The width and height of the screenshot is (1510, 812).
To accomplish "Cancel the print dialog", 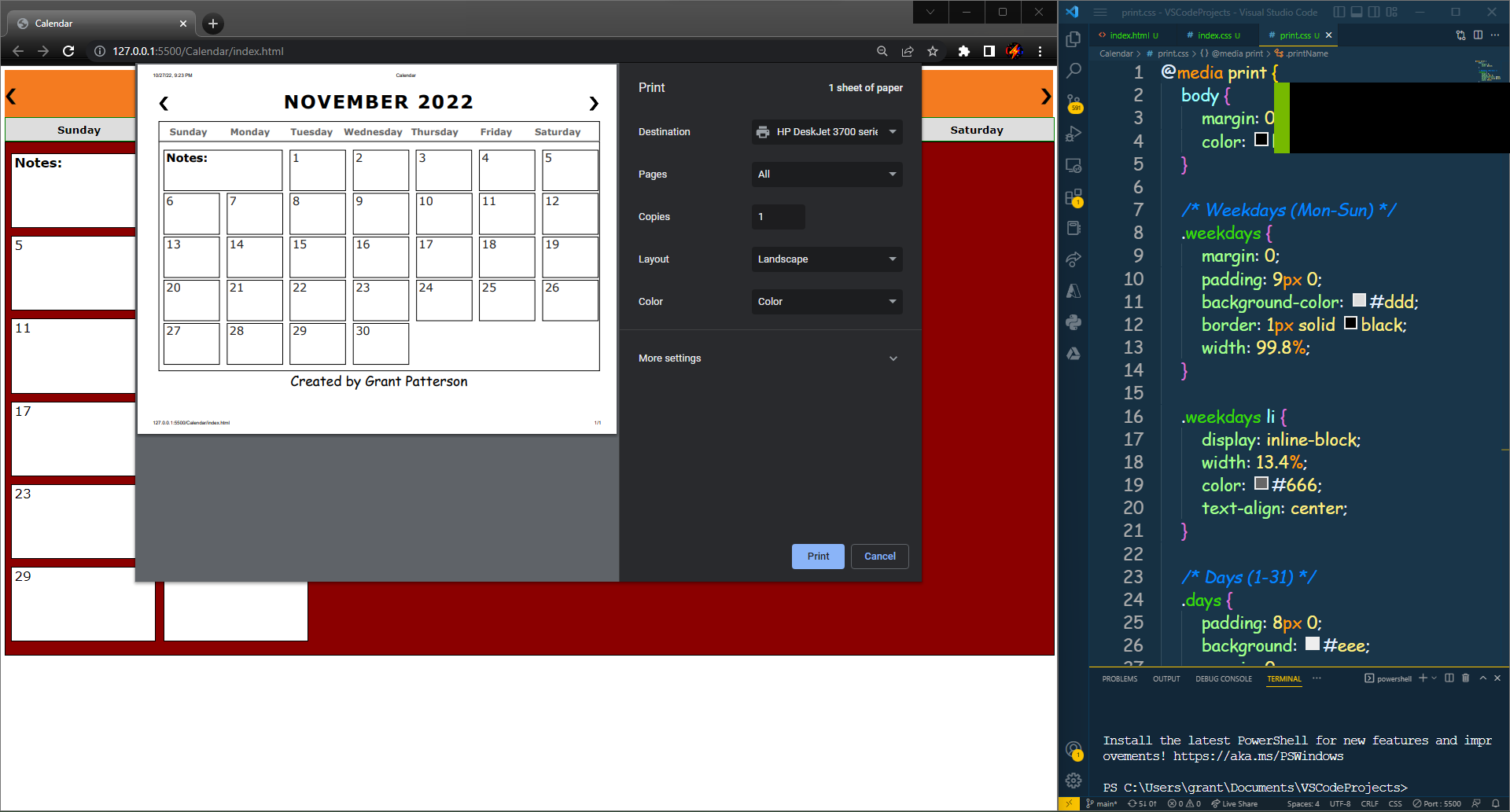I will (x=879, y=557).
